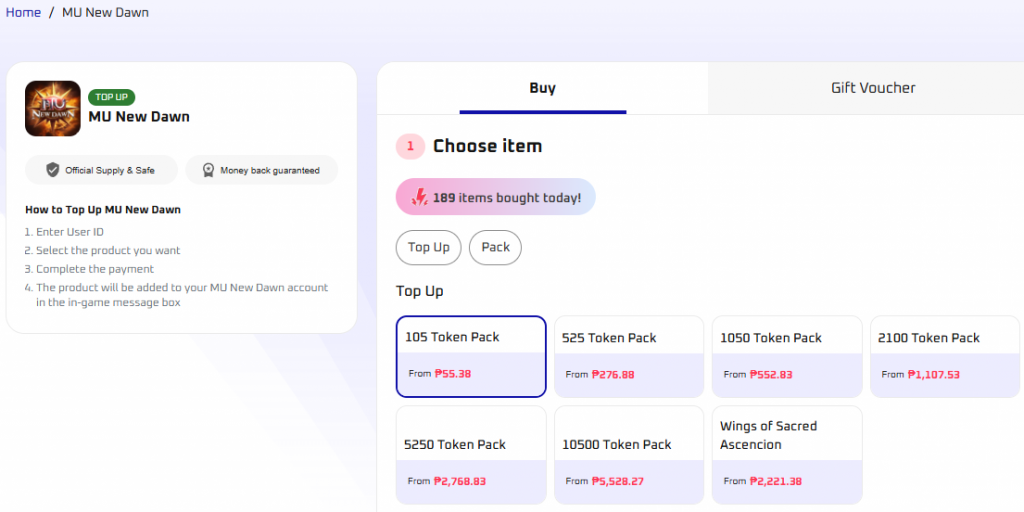
Task: Select the 525 Token Pack
Action: pyautogui.click(x=629, y=356)
